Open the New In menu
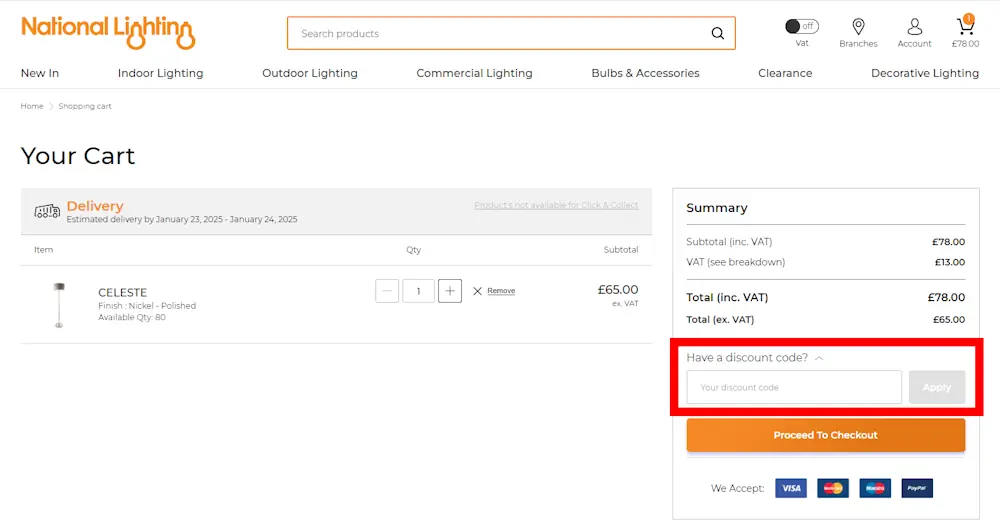 [40, 73]
